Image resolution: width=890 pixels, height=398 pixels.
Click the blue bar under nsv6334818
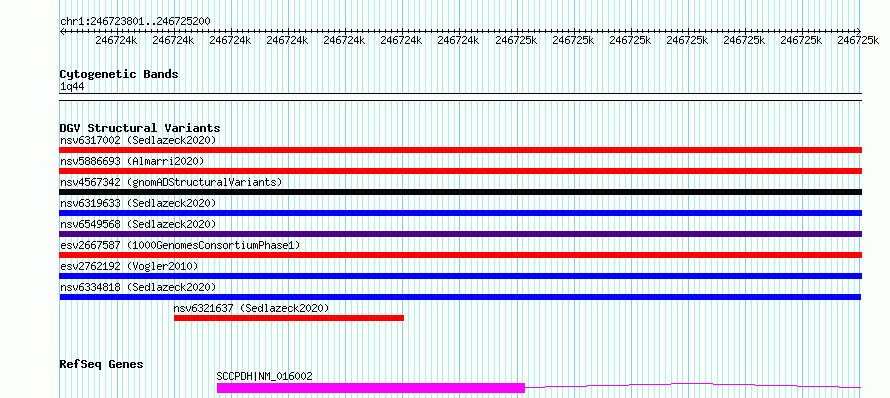pyautogui.click(x=460, y=297)
